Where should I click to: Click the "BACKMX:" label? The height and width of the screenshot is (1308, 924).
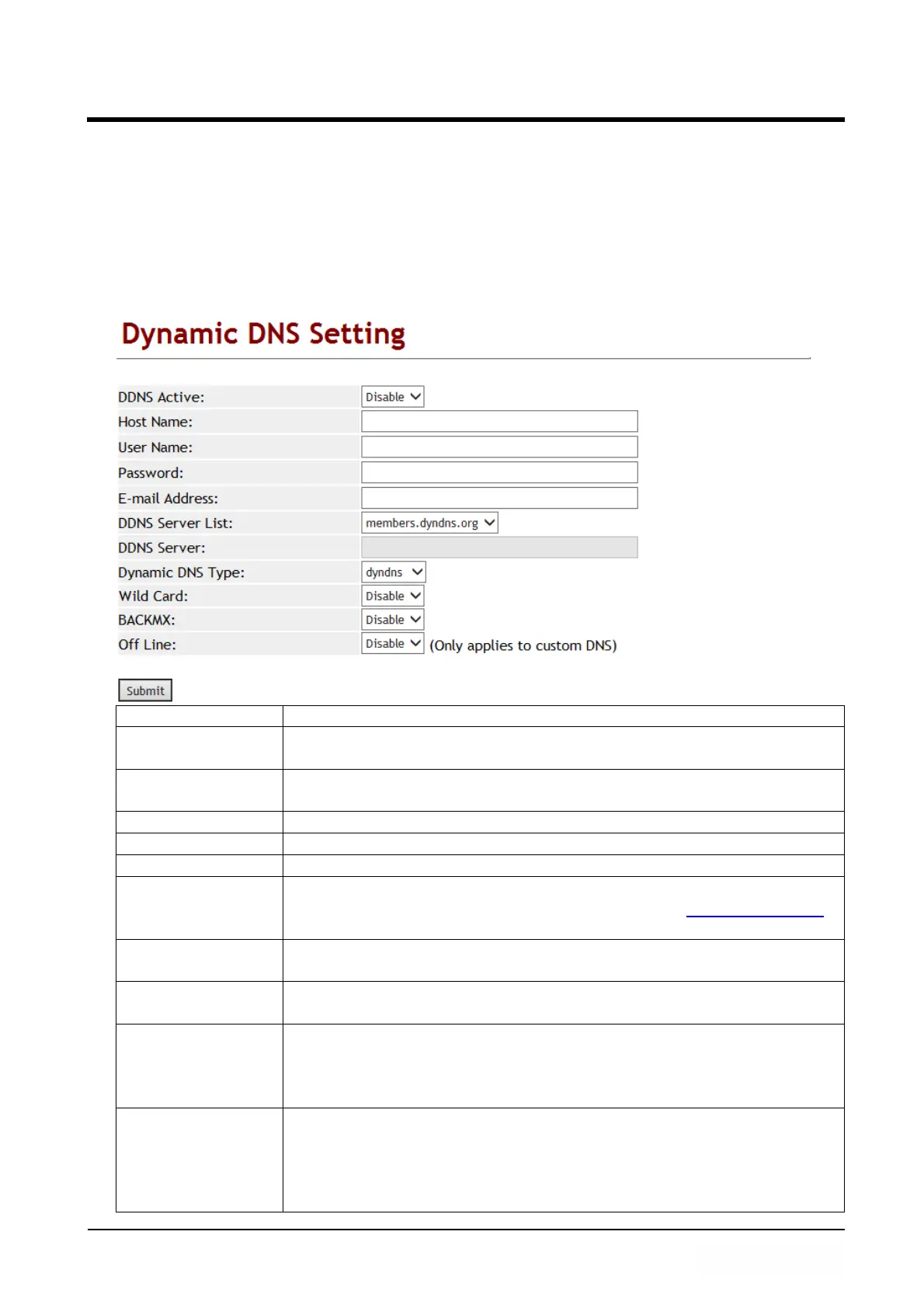click(x=147, y=621)
